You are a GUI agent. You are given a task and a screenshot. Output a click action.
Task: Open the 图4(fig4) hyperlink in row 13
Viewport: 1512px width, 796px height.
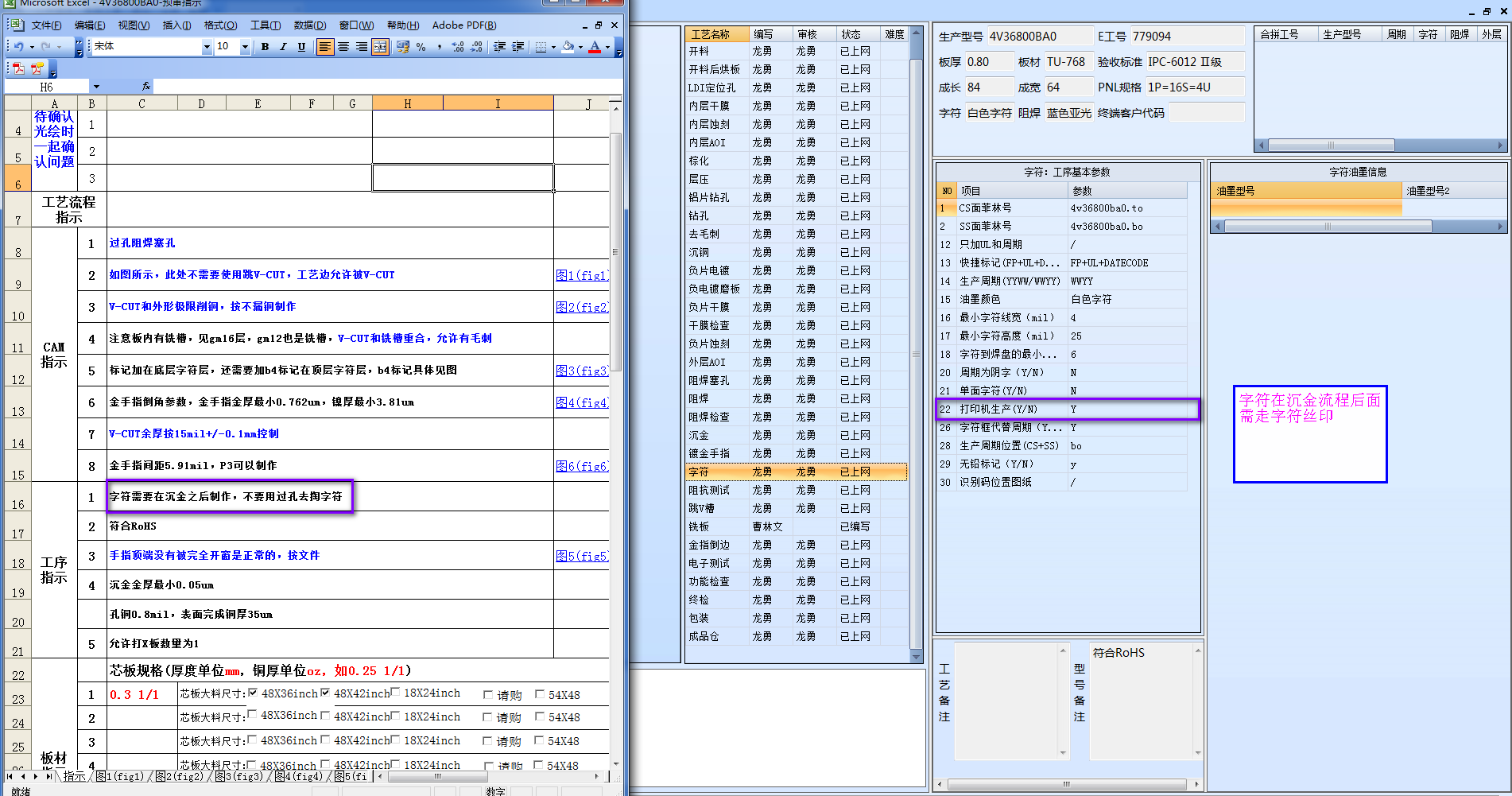[x=582, y=402]
